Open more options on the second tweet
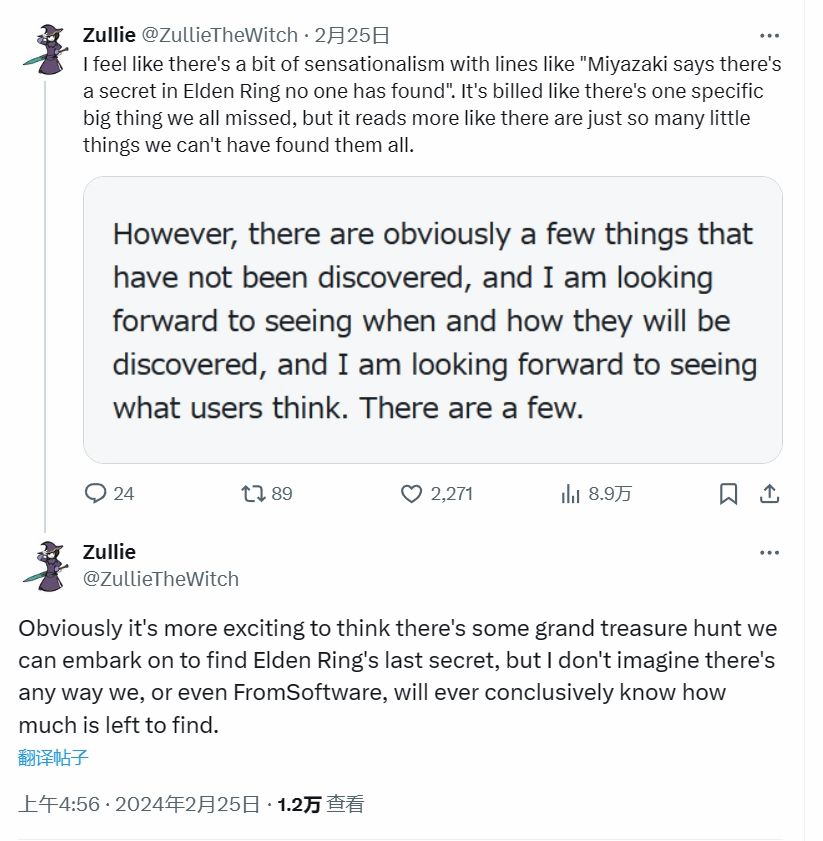 coord(769,553)
